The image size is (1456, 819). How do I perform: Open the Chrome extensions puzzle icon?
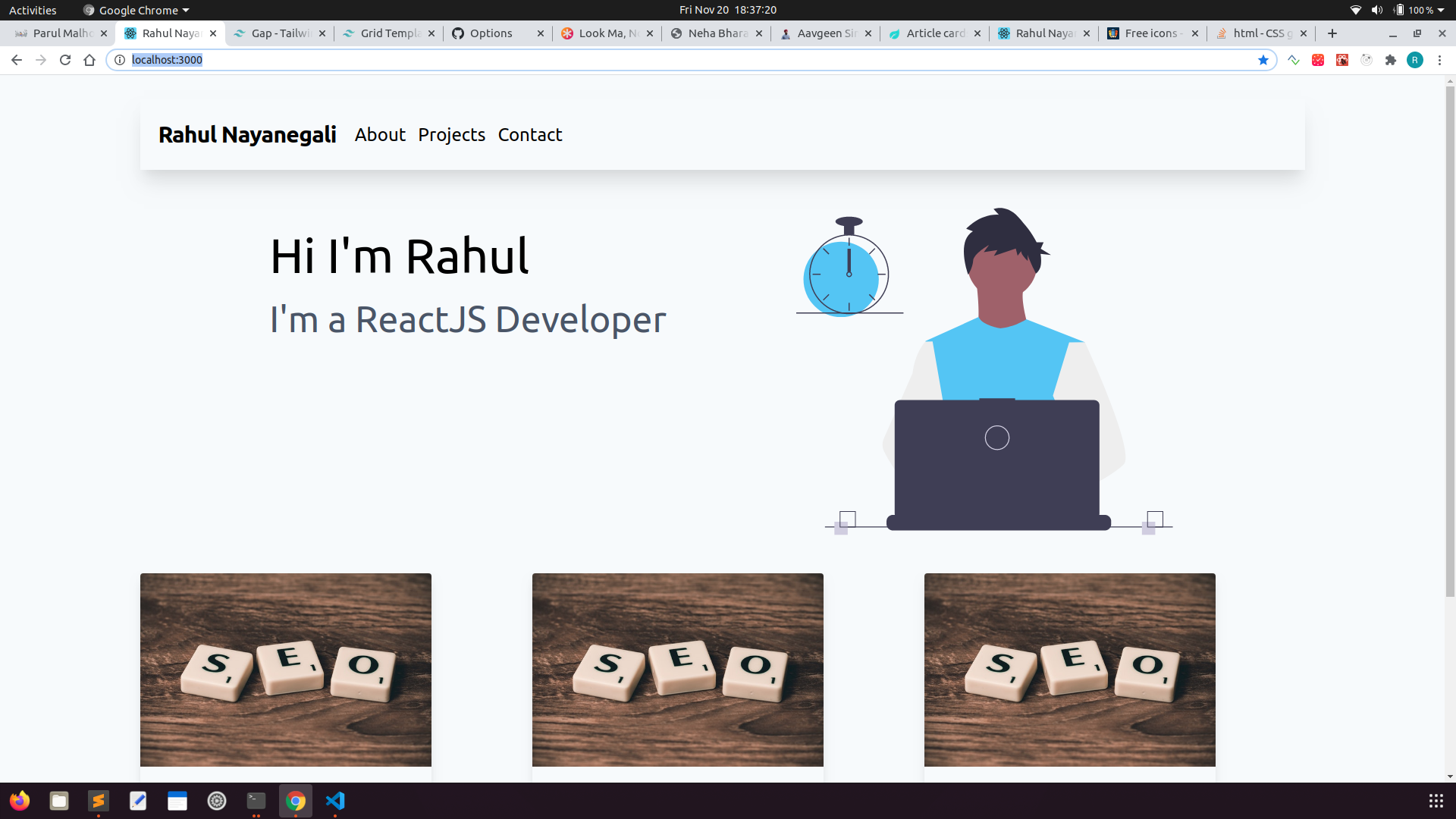(x=1391, y=60)
